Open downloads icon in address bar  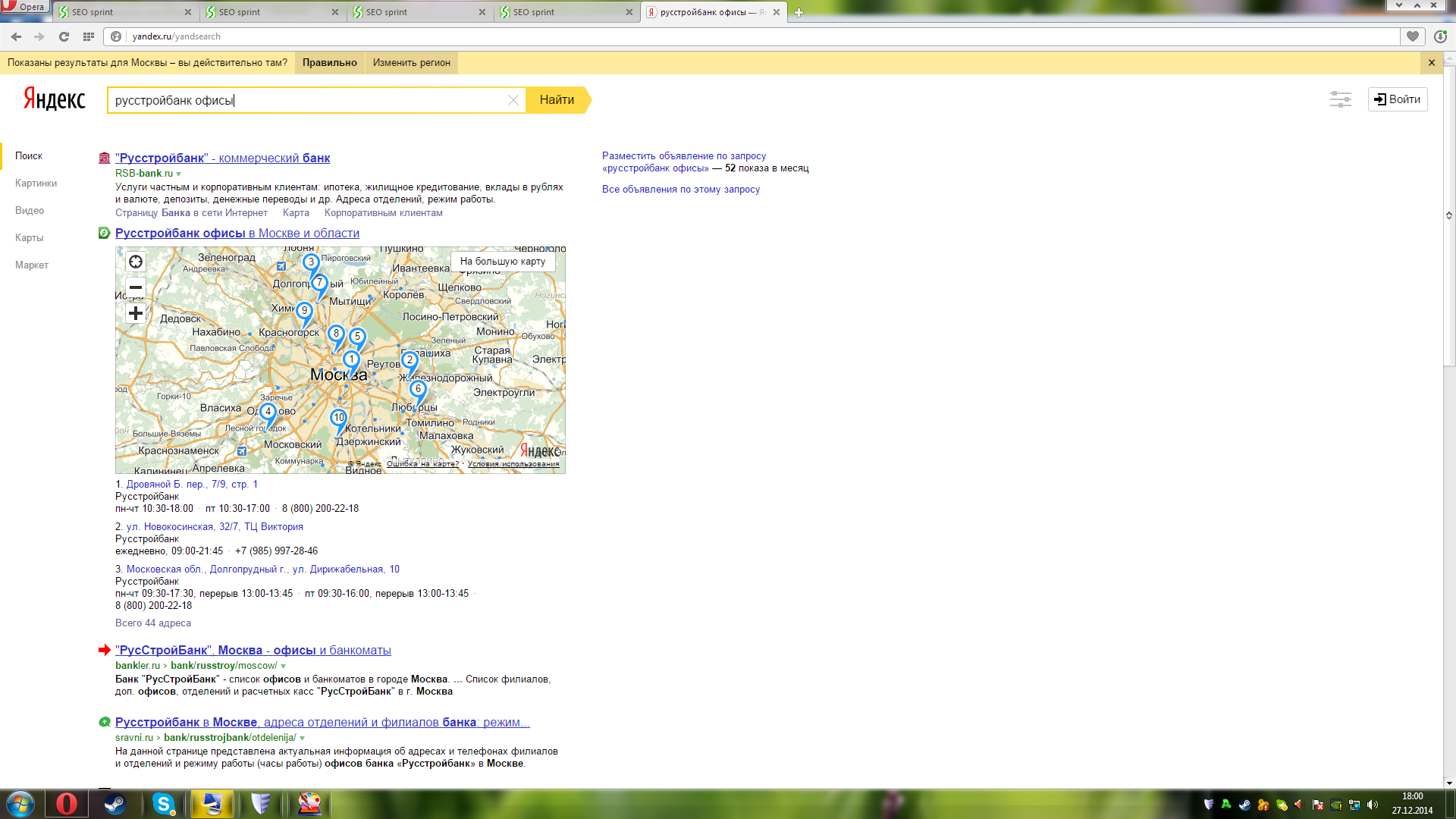coord(1440,36)
